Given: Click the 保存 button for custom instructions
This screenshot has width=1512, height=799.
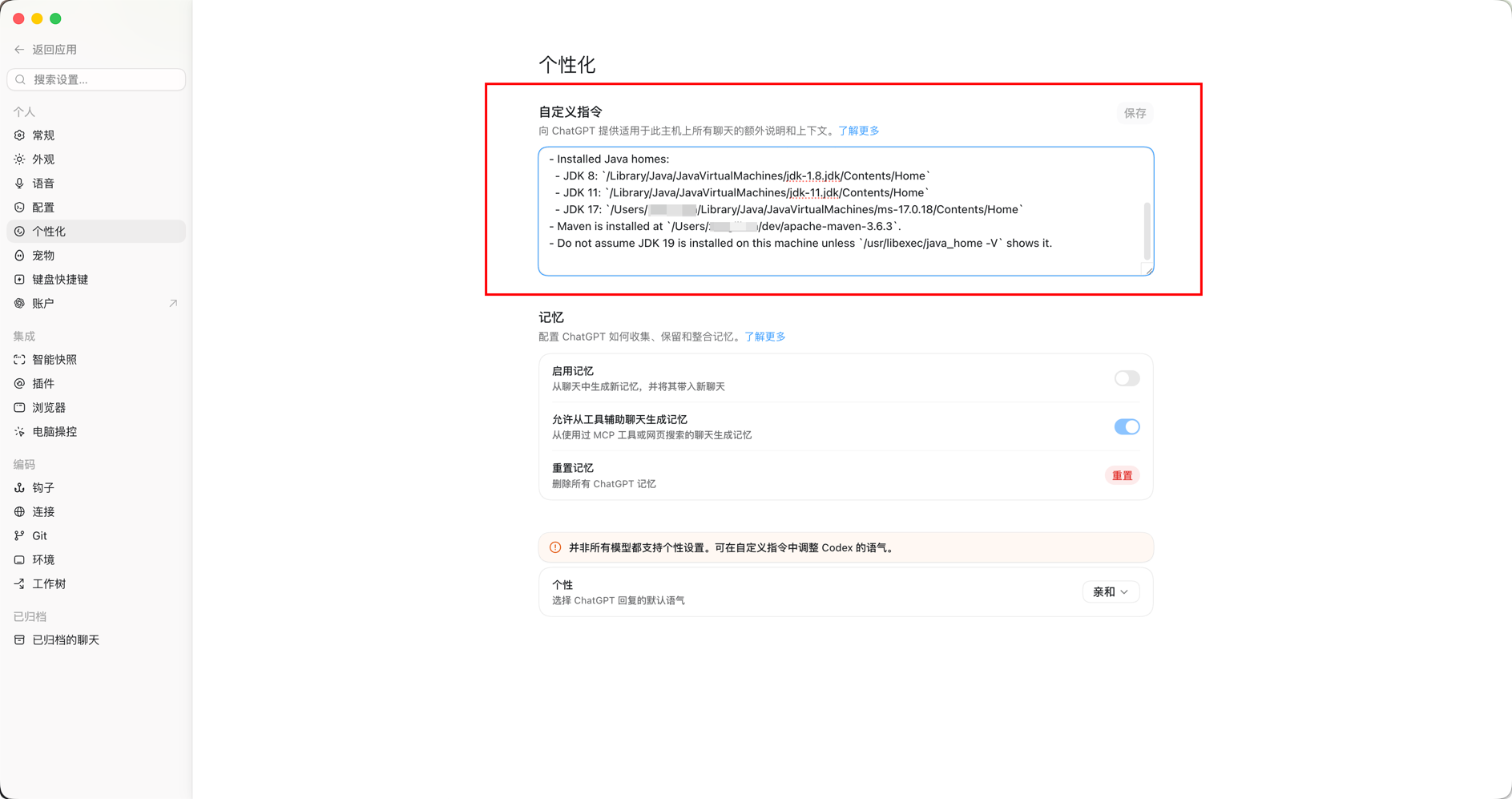Looking at the screenshot, I should 1135,113.
